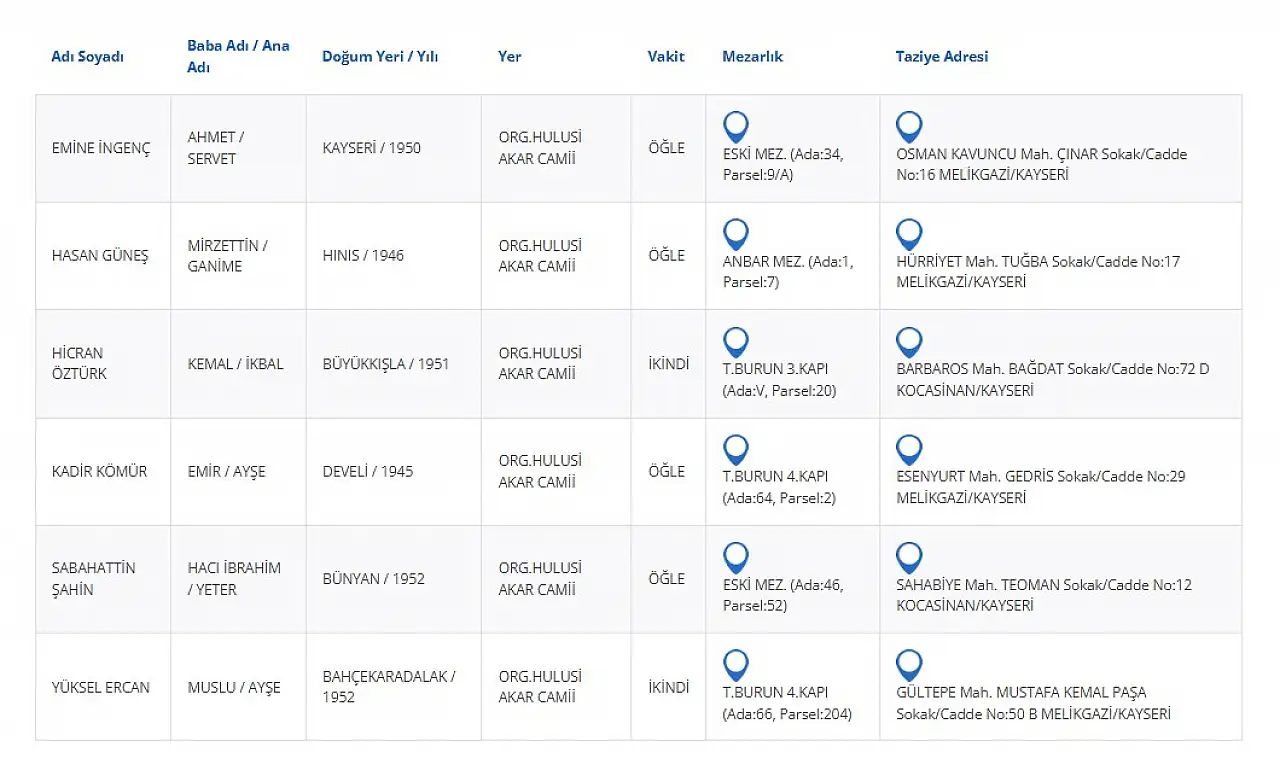The height and width of the screenshot is (776, 1280).
Task: Click the Adı Soyadı column header
Action: (x=88, y=57)
